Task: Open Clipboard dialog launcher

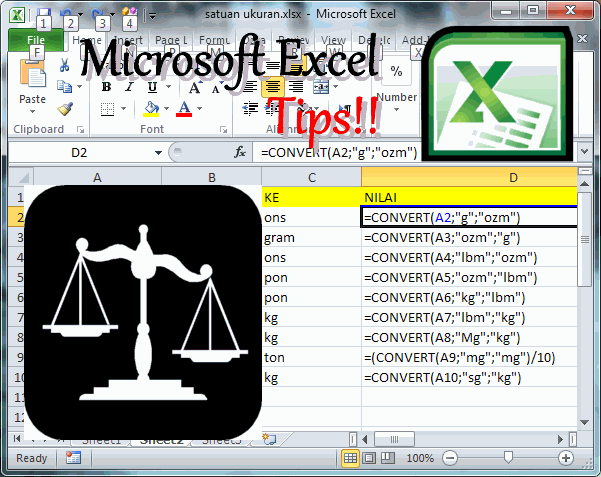Action: pyautogui.click(x=80, y=130)
